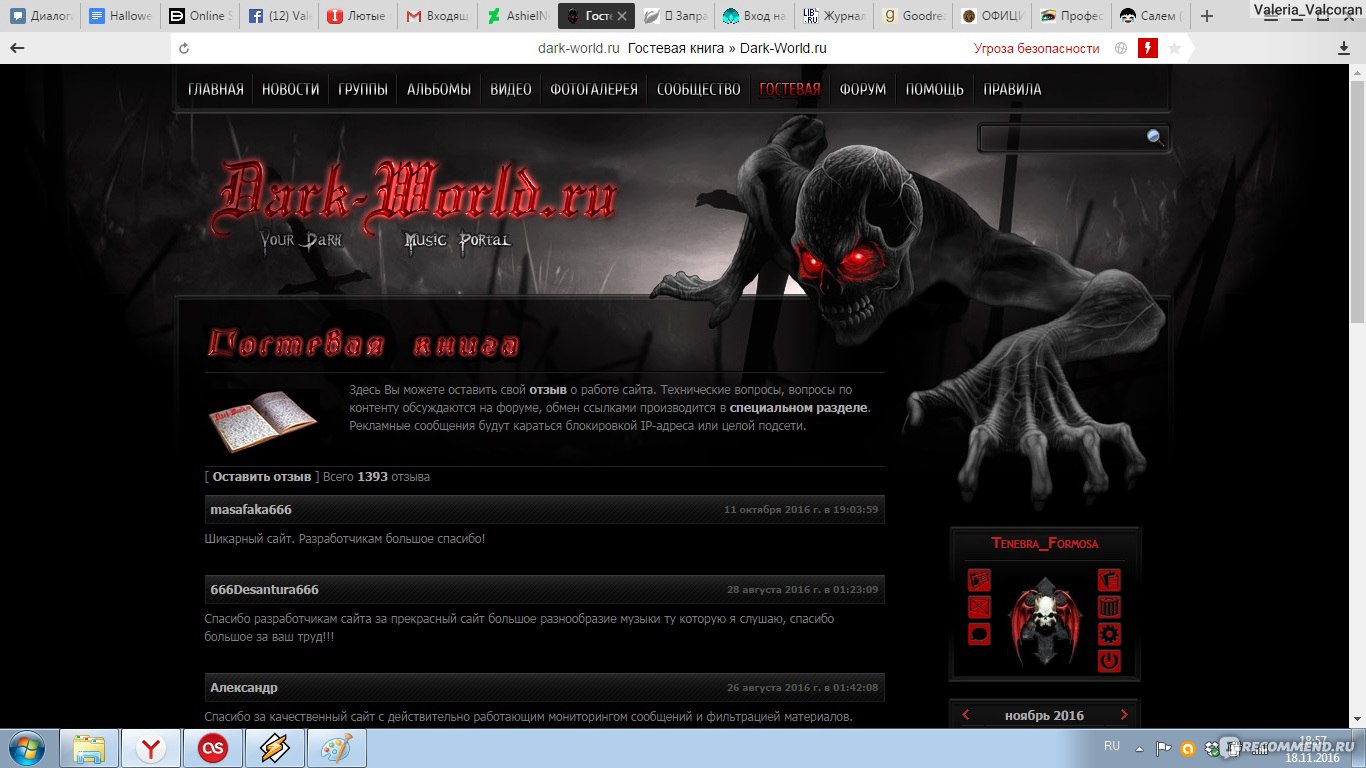Open profile settings gear icon
Image resolution: width=1366 pixels, height=768 pixels.
coord(1109,634)
